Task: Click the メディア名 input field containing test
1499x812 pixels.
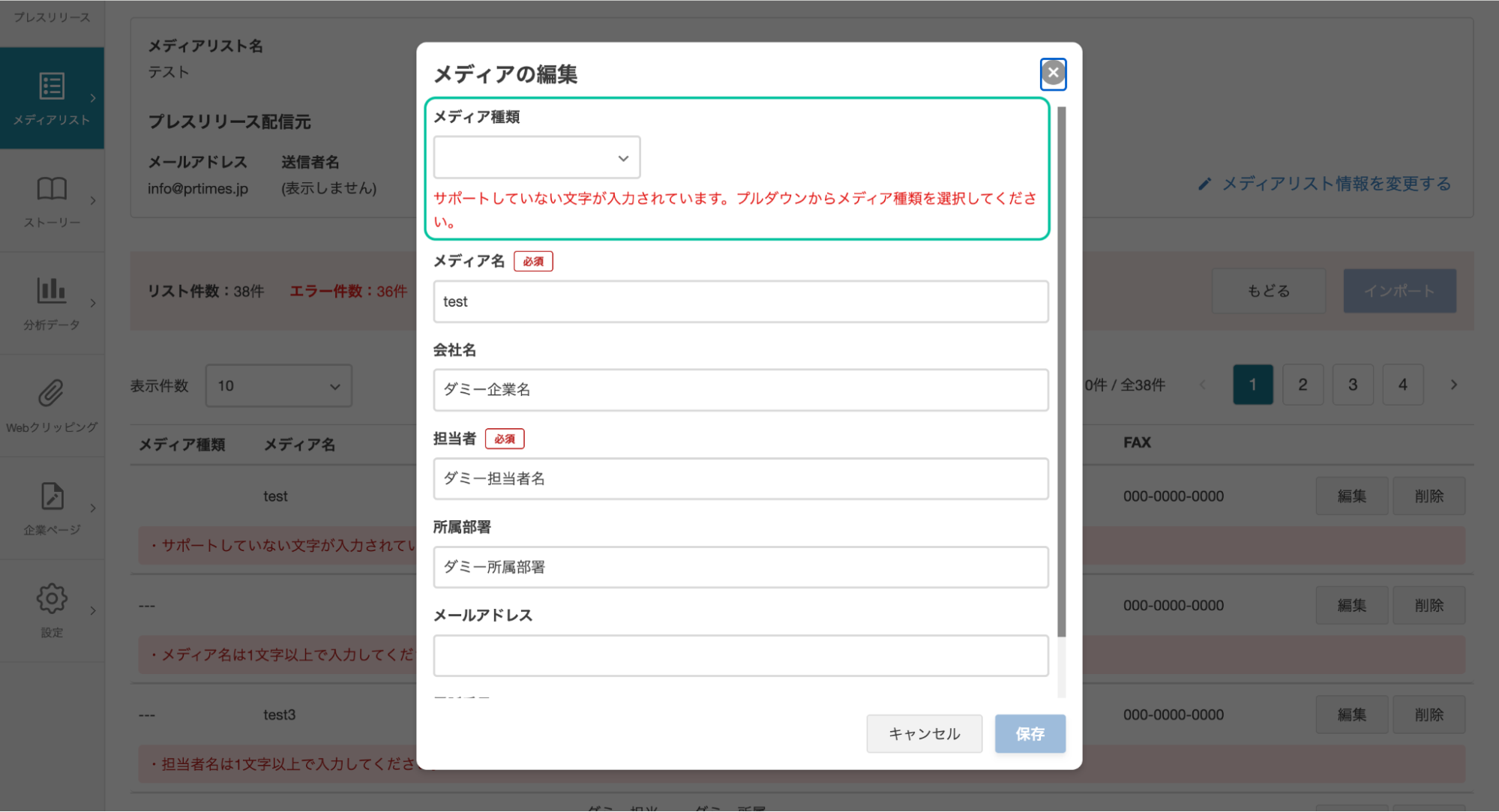Action: point(740,301)
